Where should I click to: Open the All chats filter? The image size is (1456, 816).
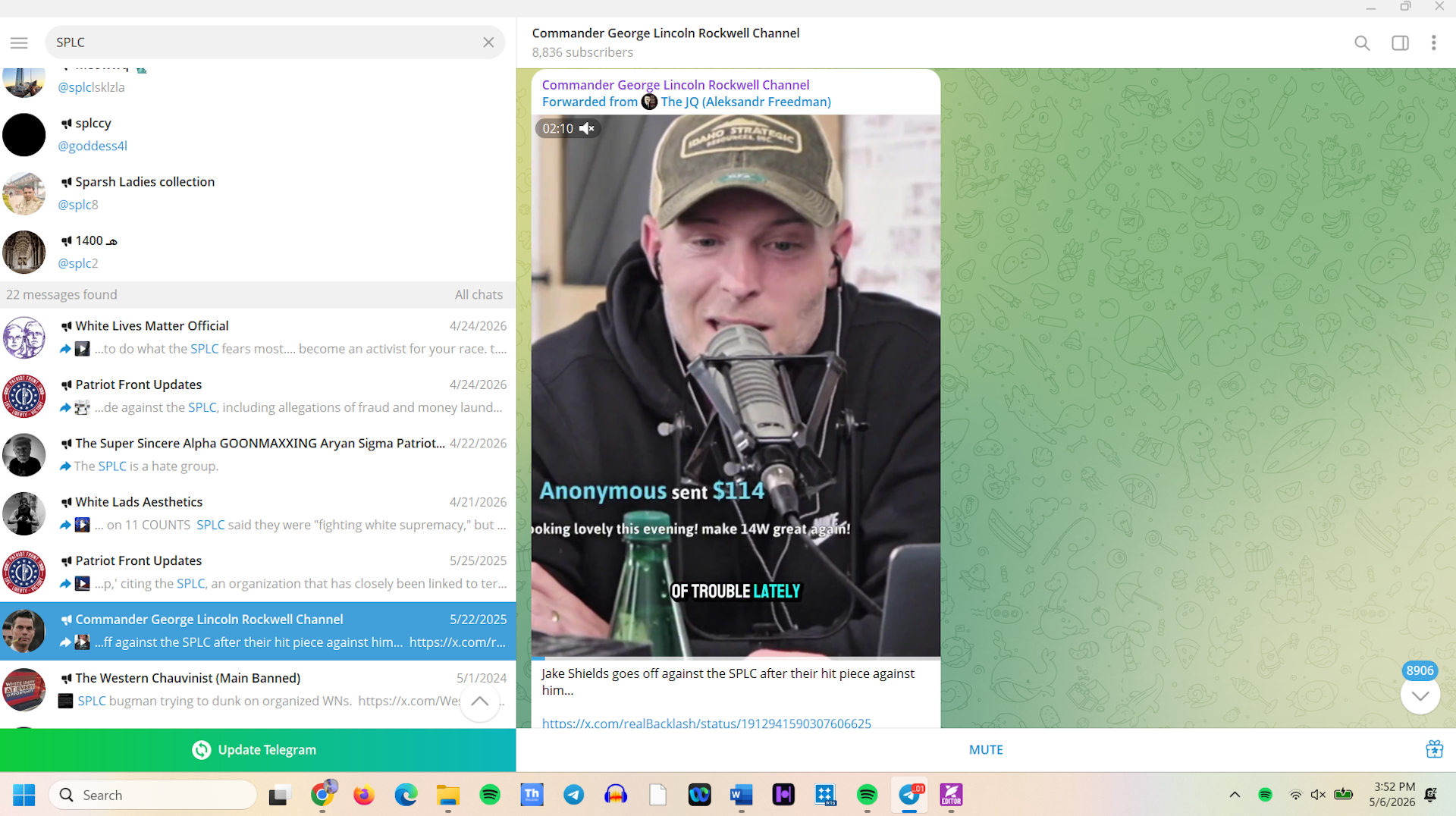click(x=479, y=295)
